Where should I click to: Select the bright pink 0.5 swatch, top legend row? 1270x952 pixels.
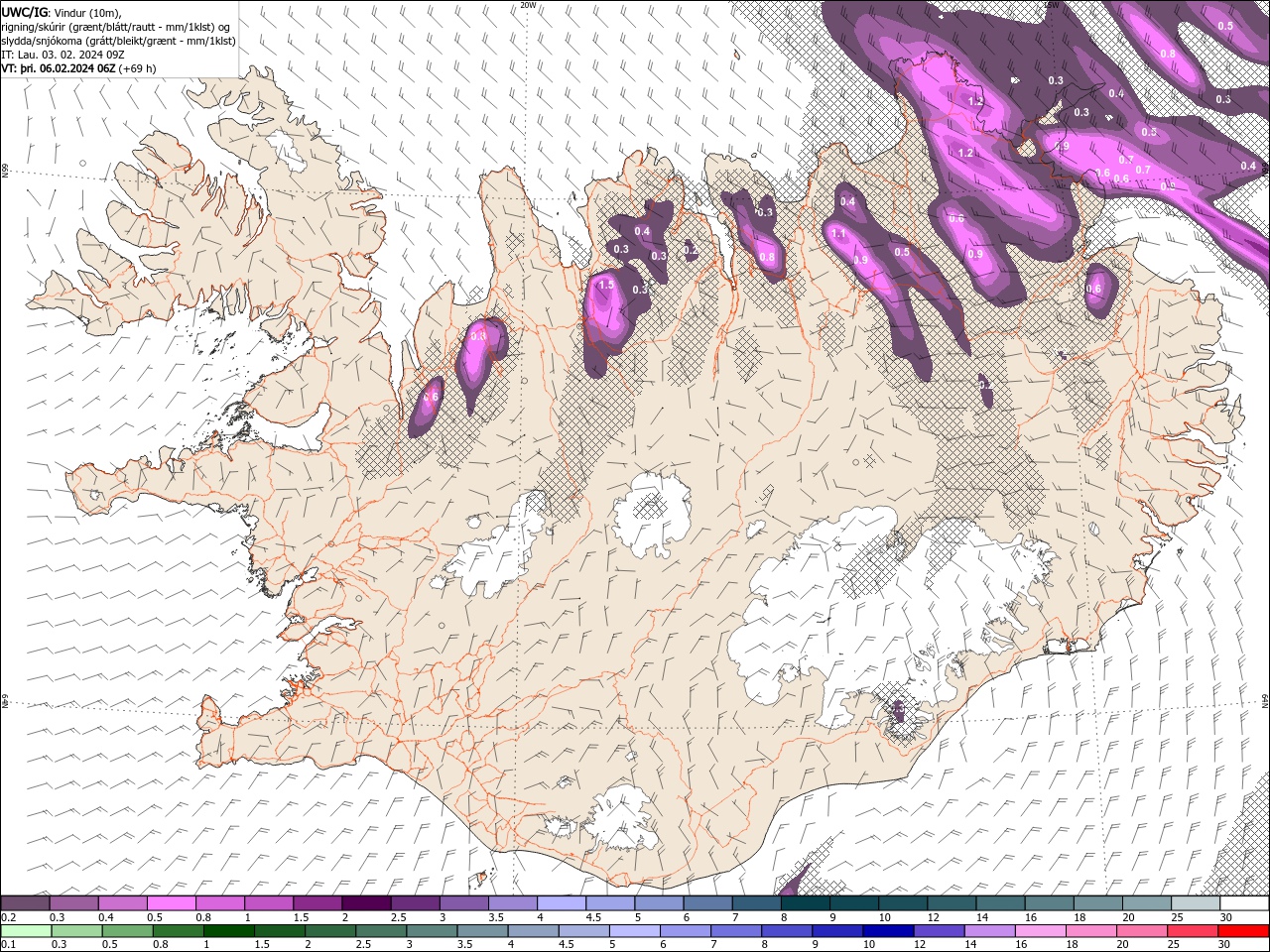(x=171, y=902)
